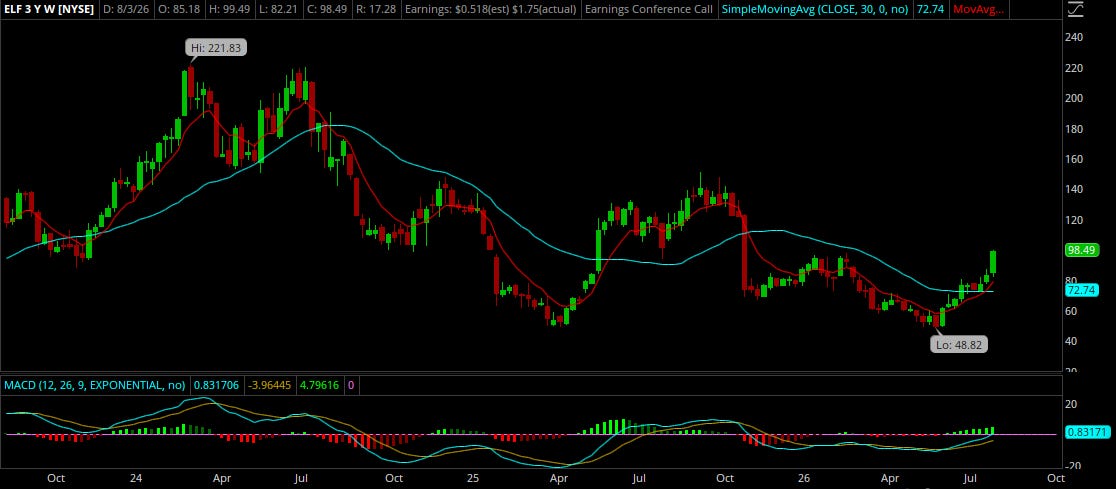Click the truncated red MovAvg... study label

[x=979, y=10]
